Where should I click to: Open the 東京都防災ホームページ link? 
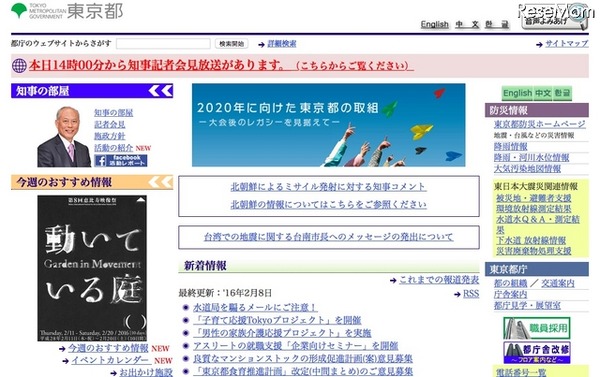[x=540, y=124]
